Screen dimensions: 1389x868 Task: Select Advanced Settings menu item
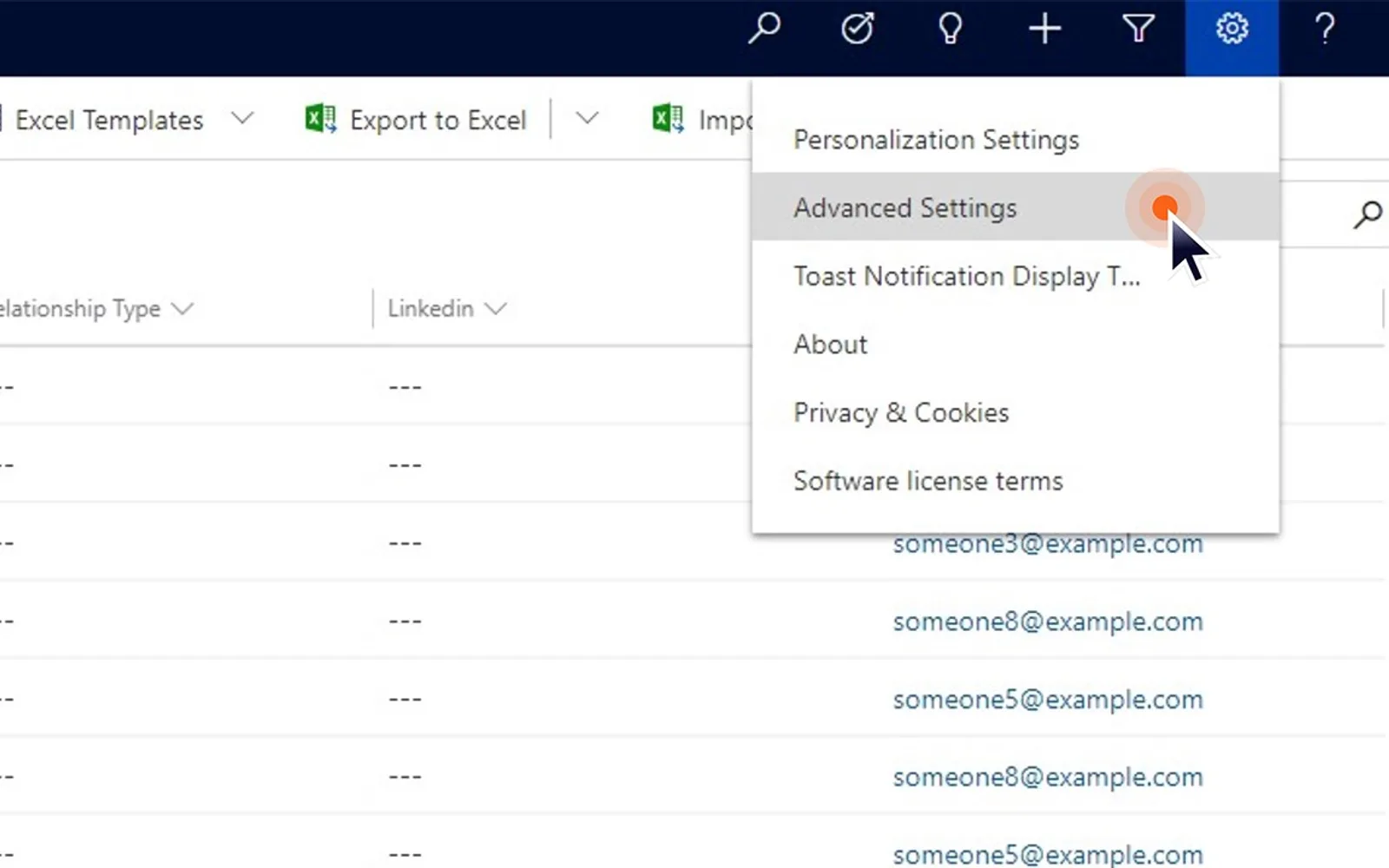1015,207
